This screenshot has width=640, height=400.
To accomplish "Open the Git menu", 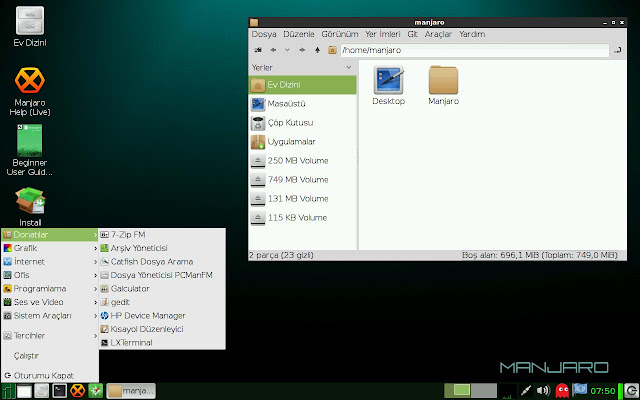I will (x=412, y=34).
